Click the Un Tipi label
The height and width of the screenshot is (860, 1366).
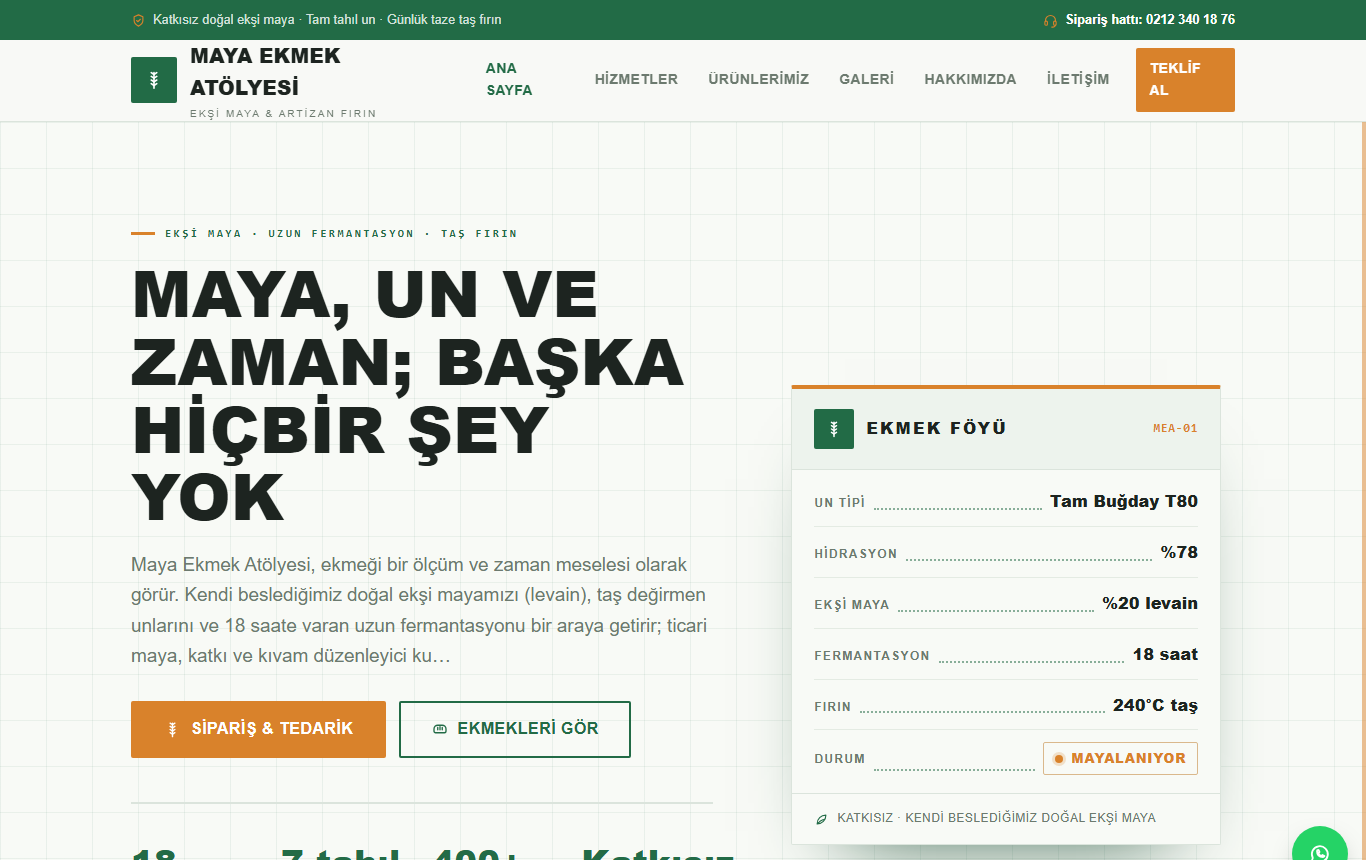[x=840, y=503]
